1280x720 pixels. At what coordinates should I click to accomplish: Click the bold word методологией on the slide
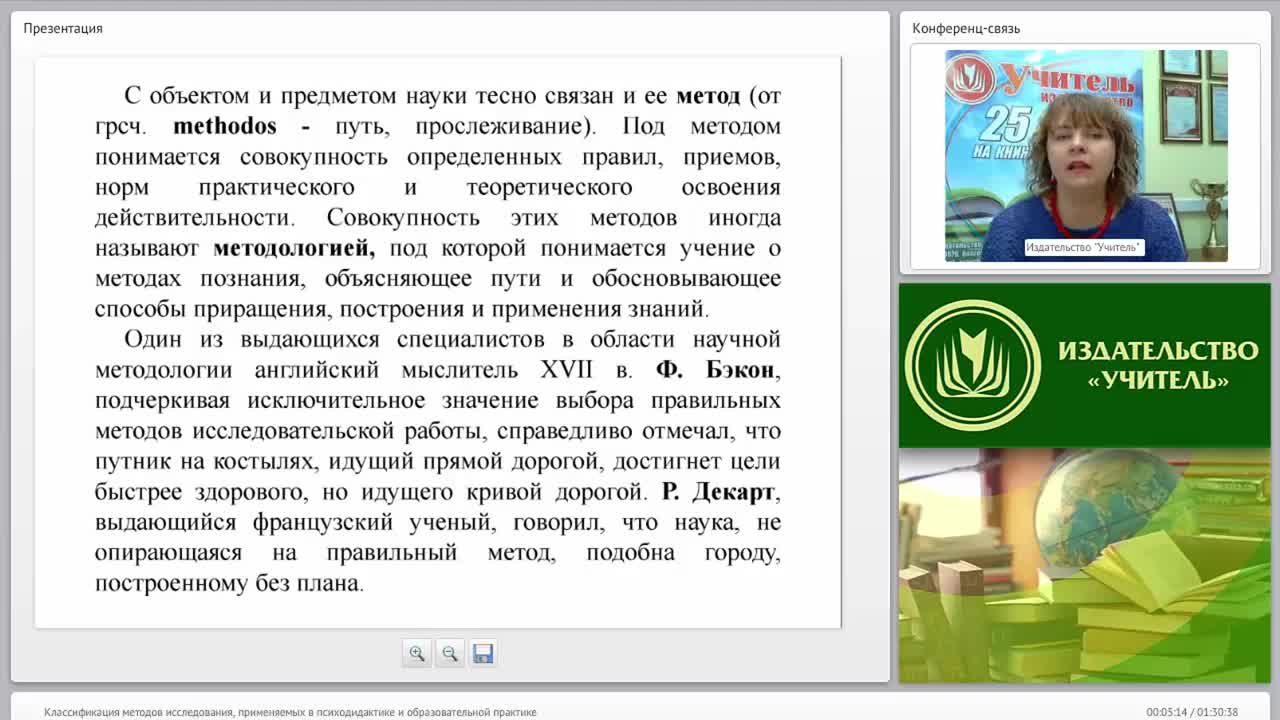pyautogui.click(x=294, y=248)
